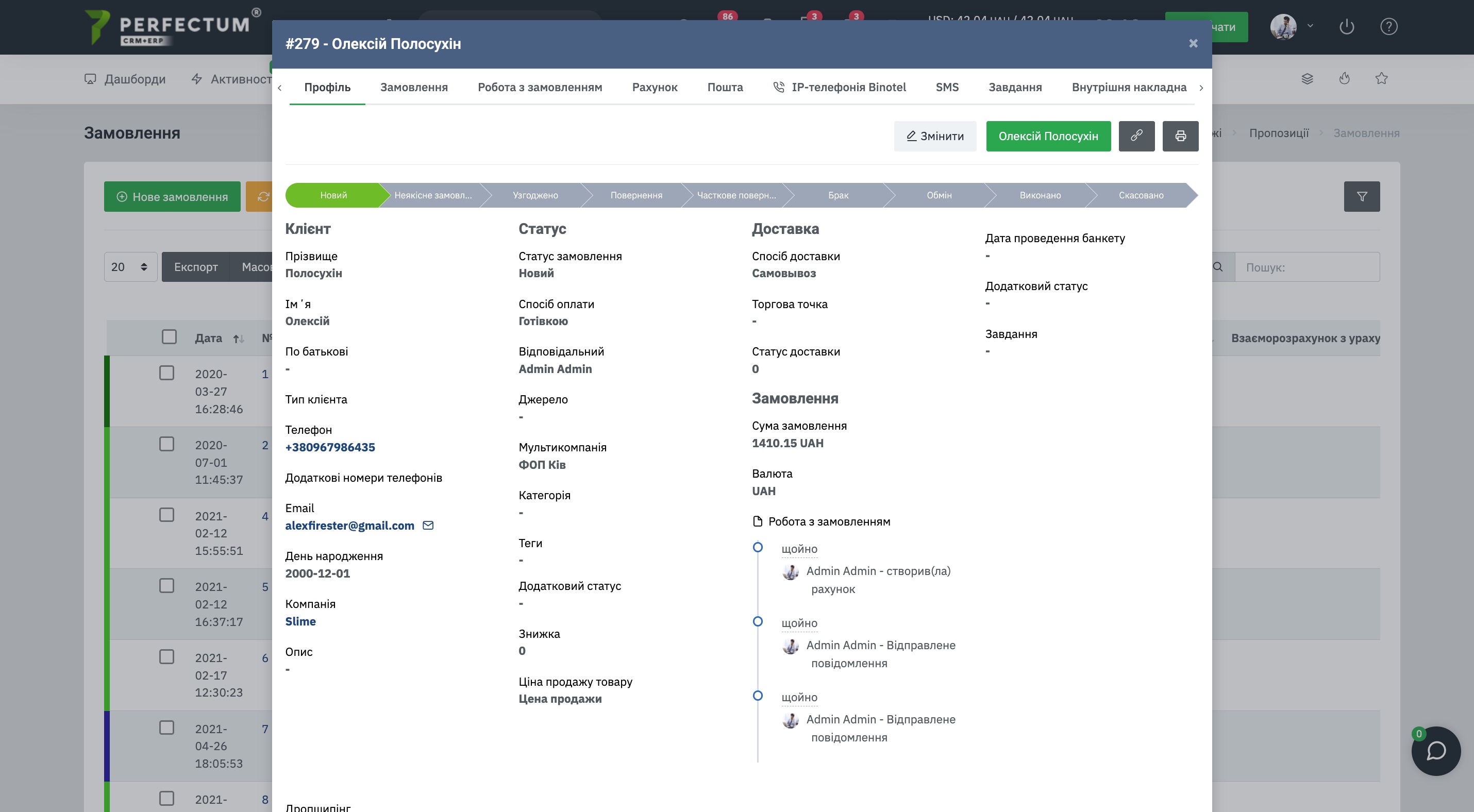Check the 2021-02-12 16:37:17 order row
The height and width of the screenshot is (812, 1474).
[x=166, y=585]
